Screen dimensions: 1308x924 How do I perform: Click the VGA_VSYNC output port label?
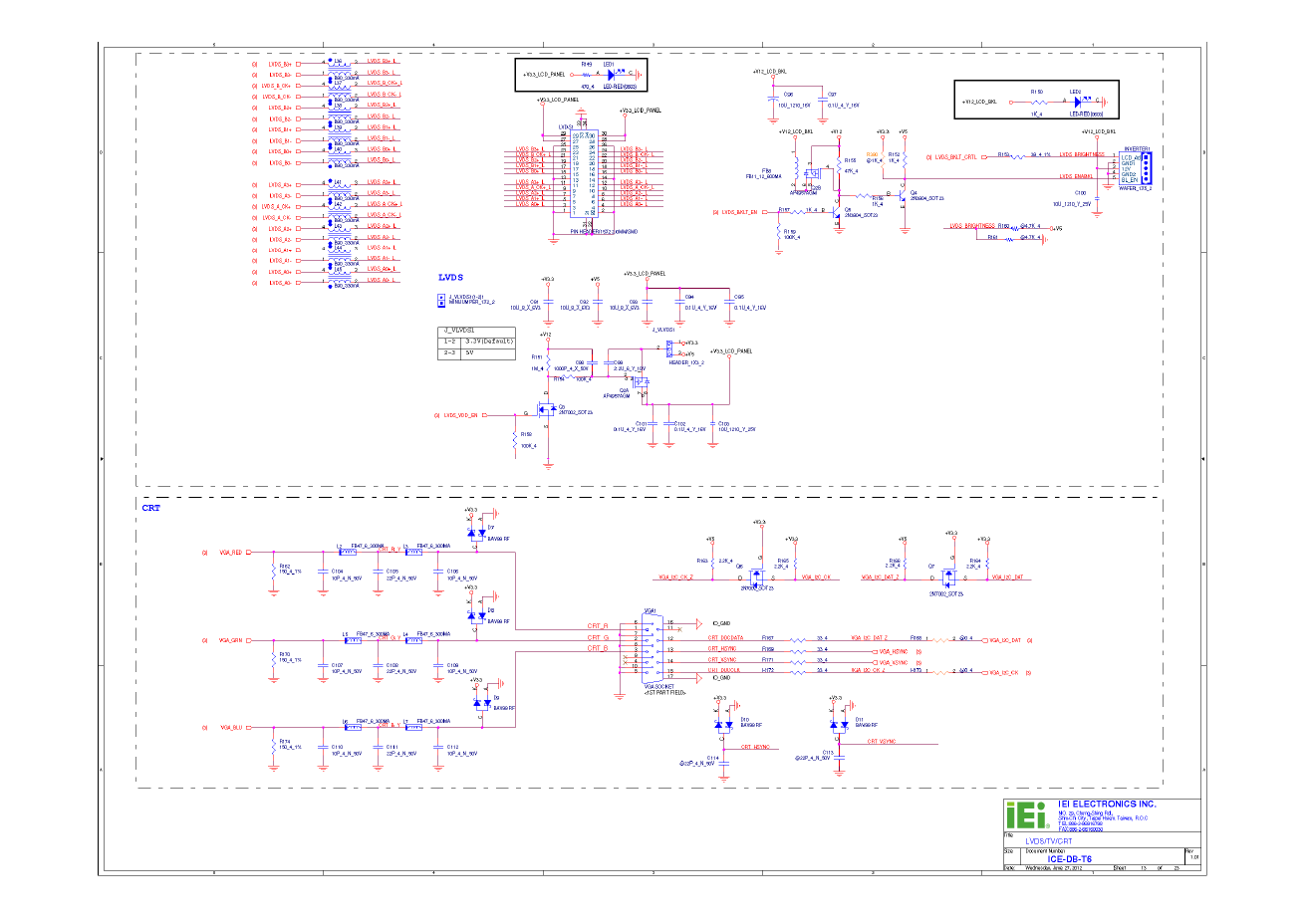(x=894, y=663)
